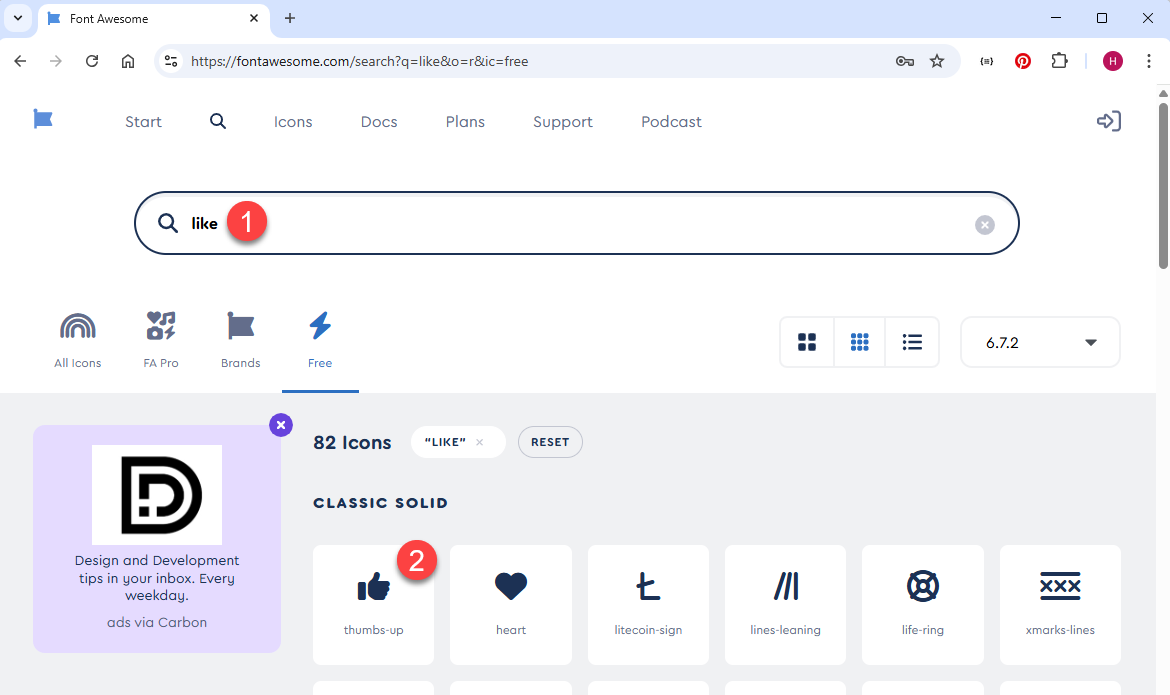This screenshot has width=1170, height=695.
Task: Clear the search field text
Action: pos(985,225)
